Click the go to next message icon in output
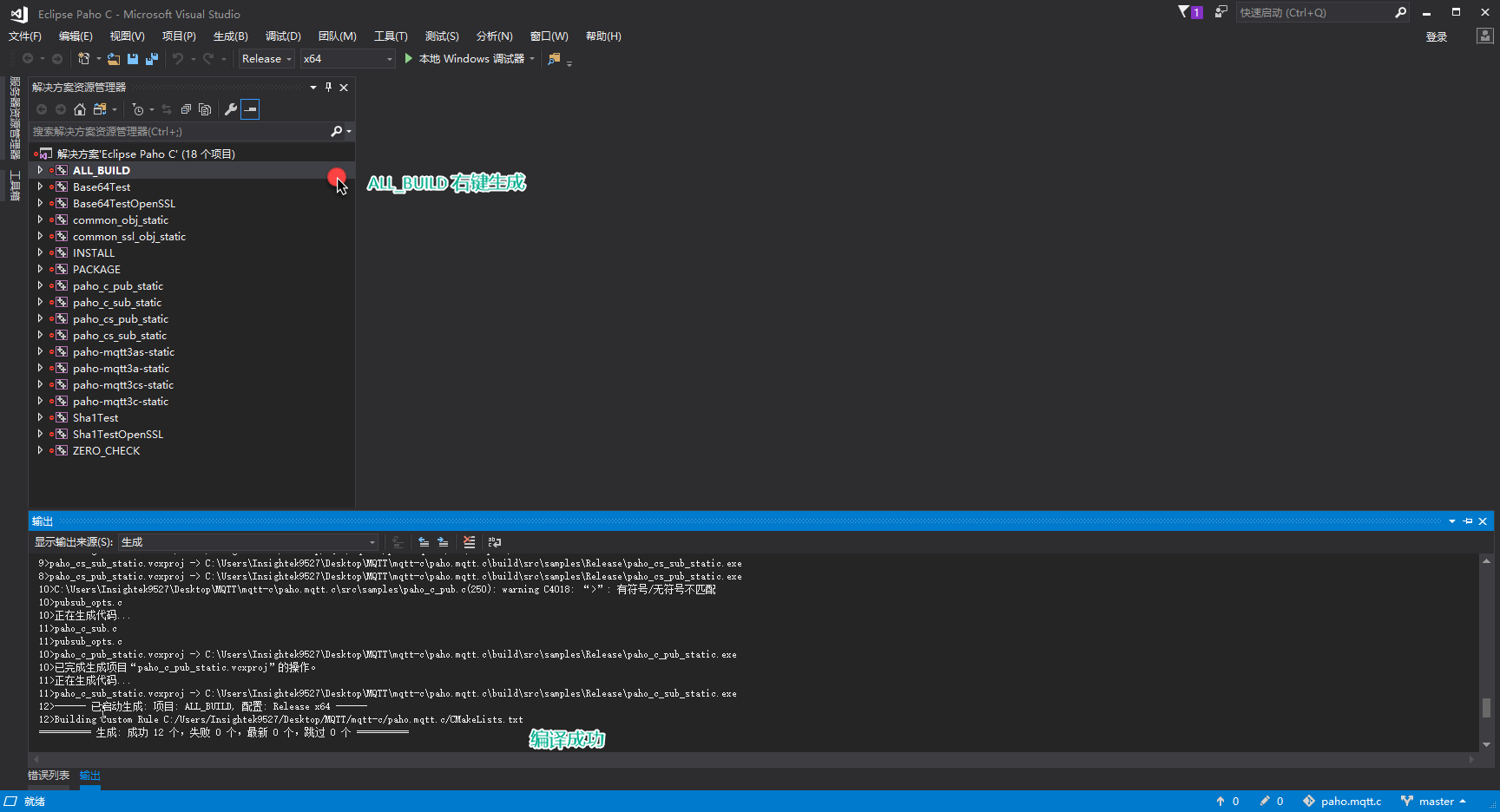The image size is (1500, 812). tap(443, 542)
